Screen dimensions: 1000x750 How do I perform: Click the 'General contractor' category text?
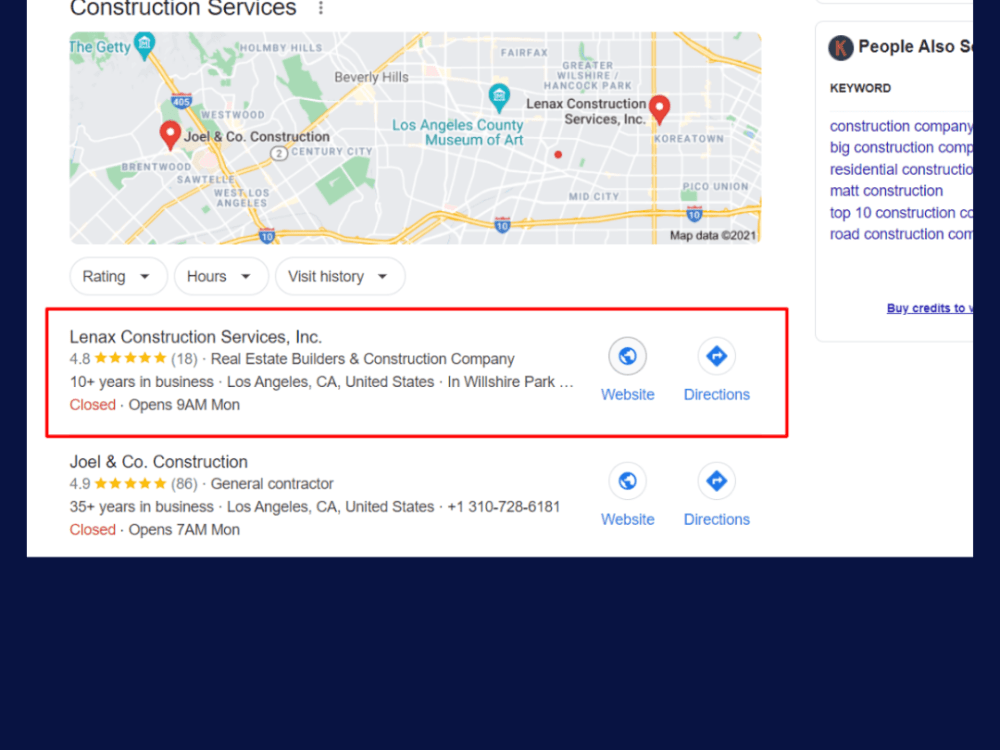tap(272, 484)
